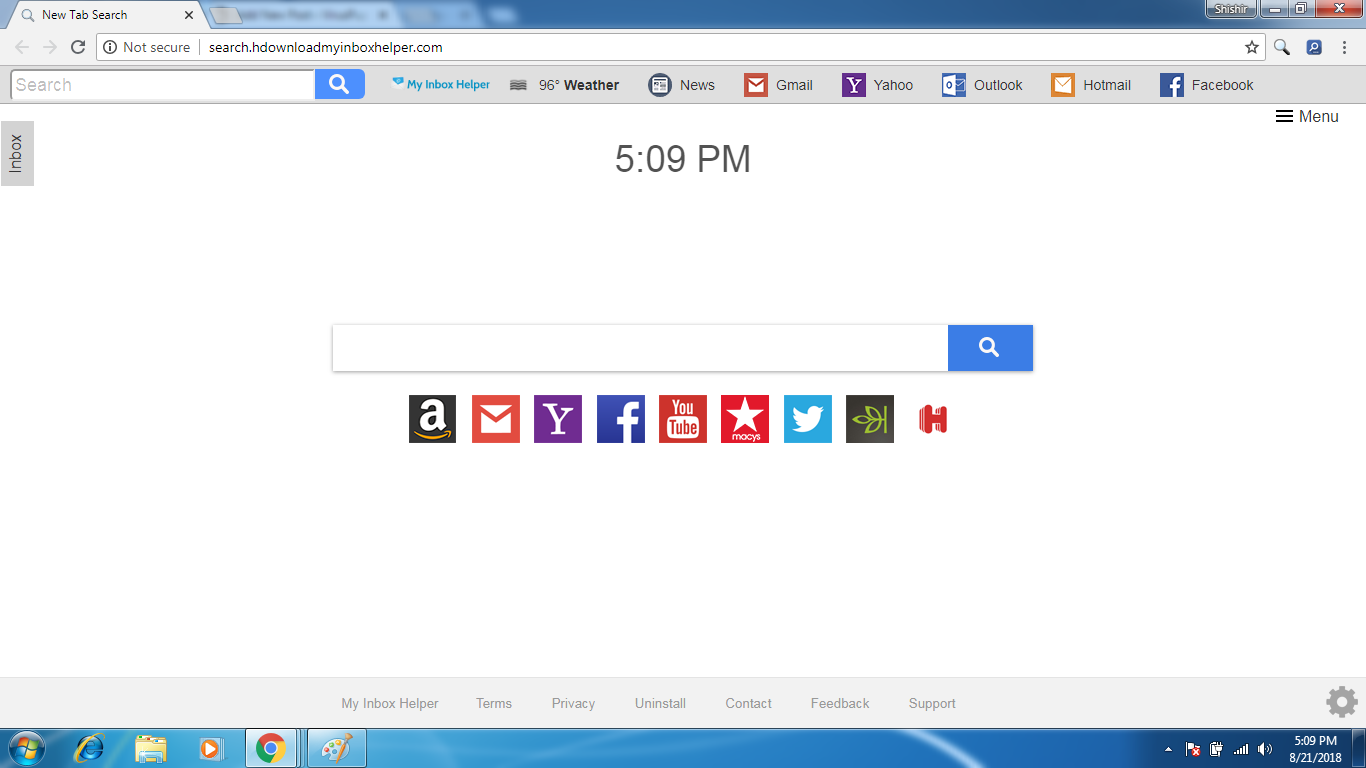Open Gmail from the red envelope shortcut icon
Image resolution: width=1366 pixels, height=768 pixels.
point(495,419)
